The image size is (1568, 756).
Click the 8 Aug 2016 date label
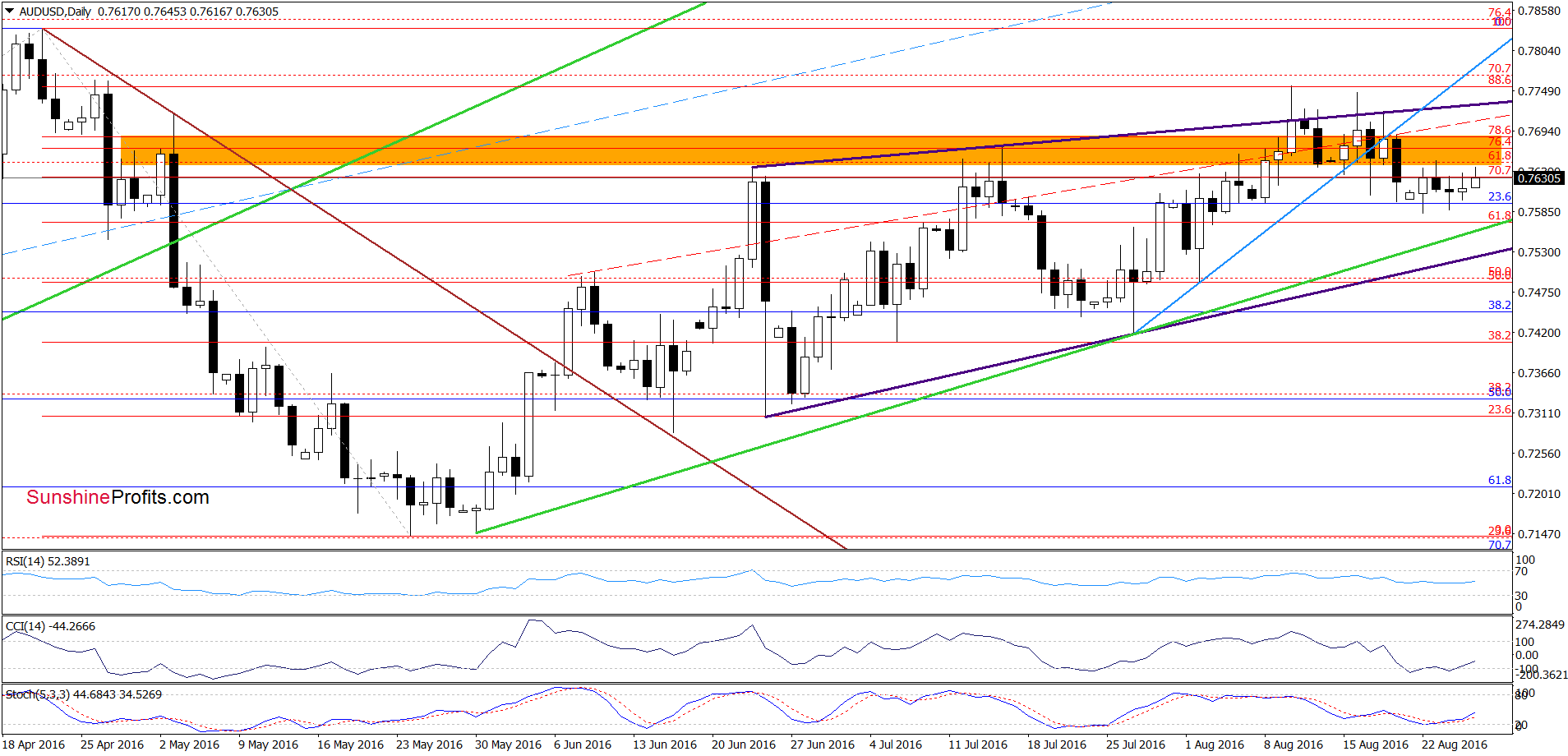tap(1294, 744)
